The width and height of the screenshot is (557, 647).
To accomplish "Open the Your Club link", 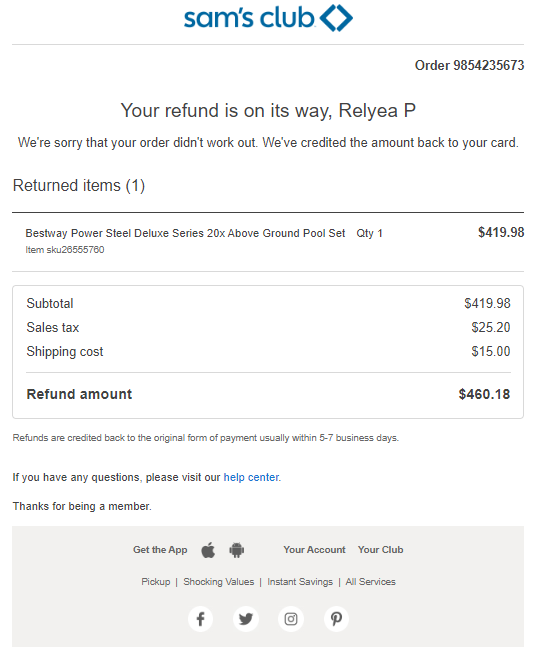I will tap(380, 550).
